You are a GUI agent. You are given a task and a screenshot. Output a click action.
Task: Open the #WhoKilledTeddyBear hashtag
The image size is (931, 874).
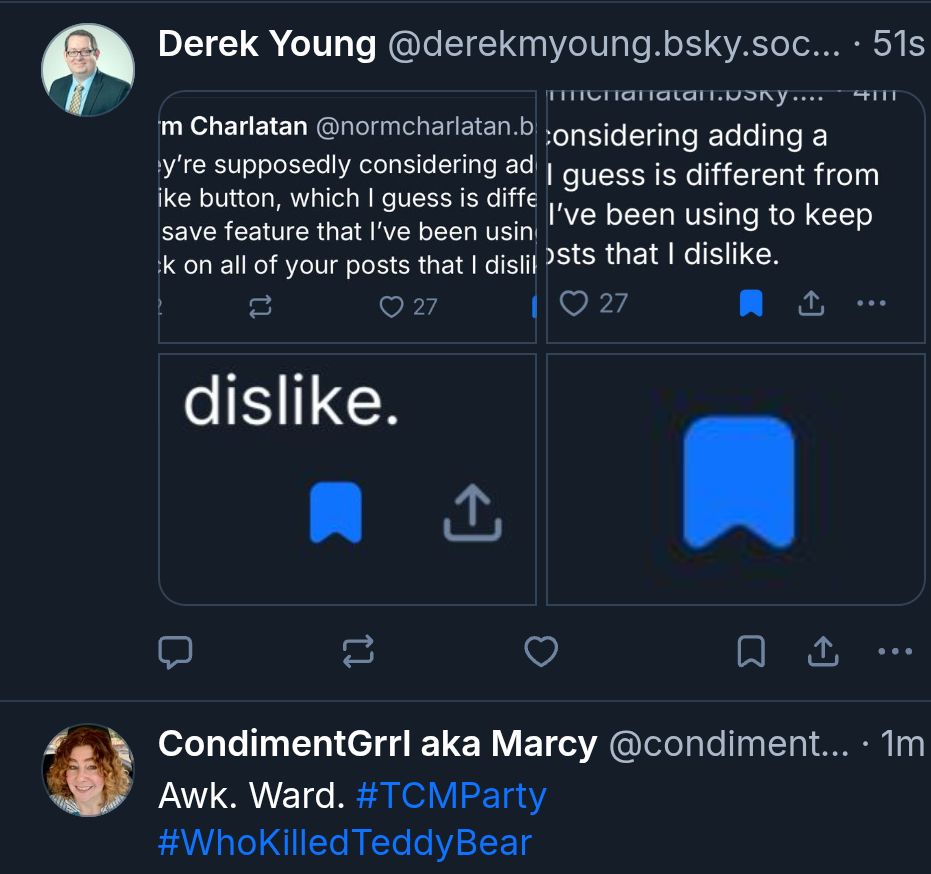[345, 843]
